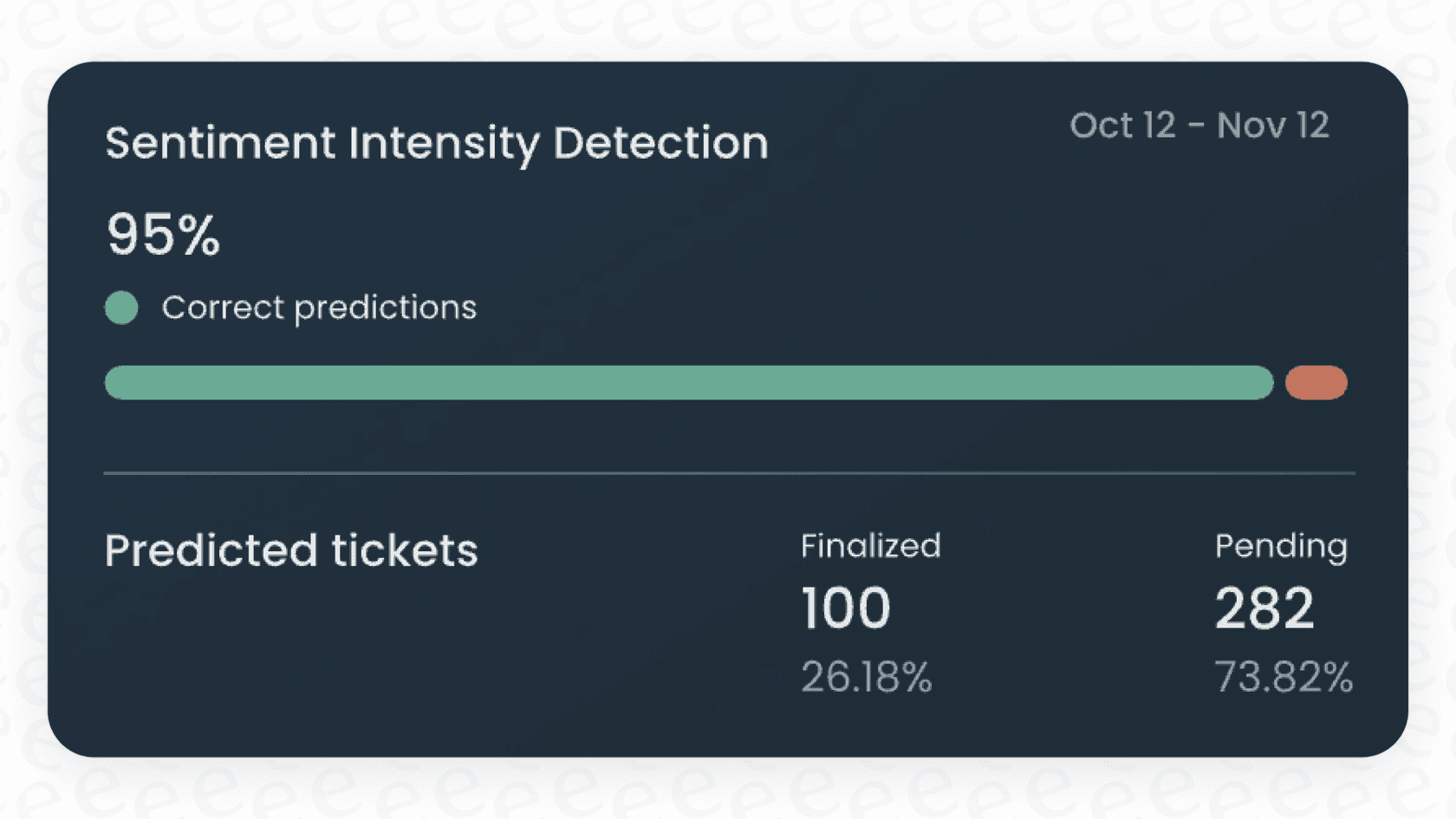This screenshot has height=819, width=1456.
Task: Click the horizontal divider line
Action: click(x=728, y=473)
